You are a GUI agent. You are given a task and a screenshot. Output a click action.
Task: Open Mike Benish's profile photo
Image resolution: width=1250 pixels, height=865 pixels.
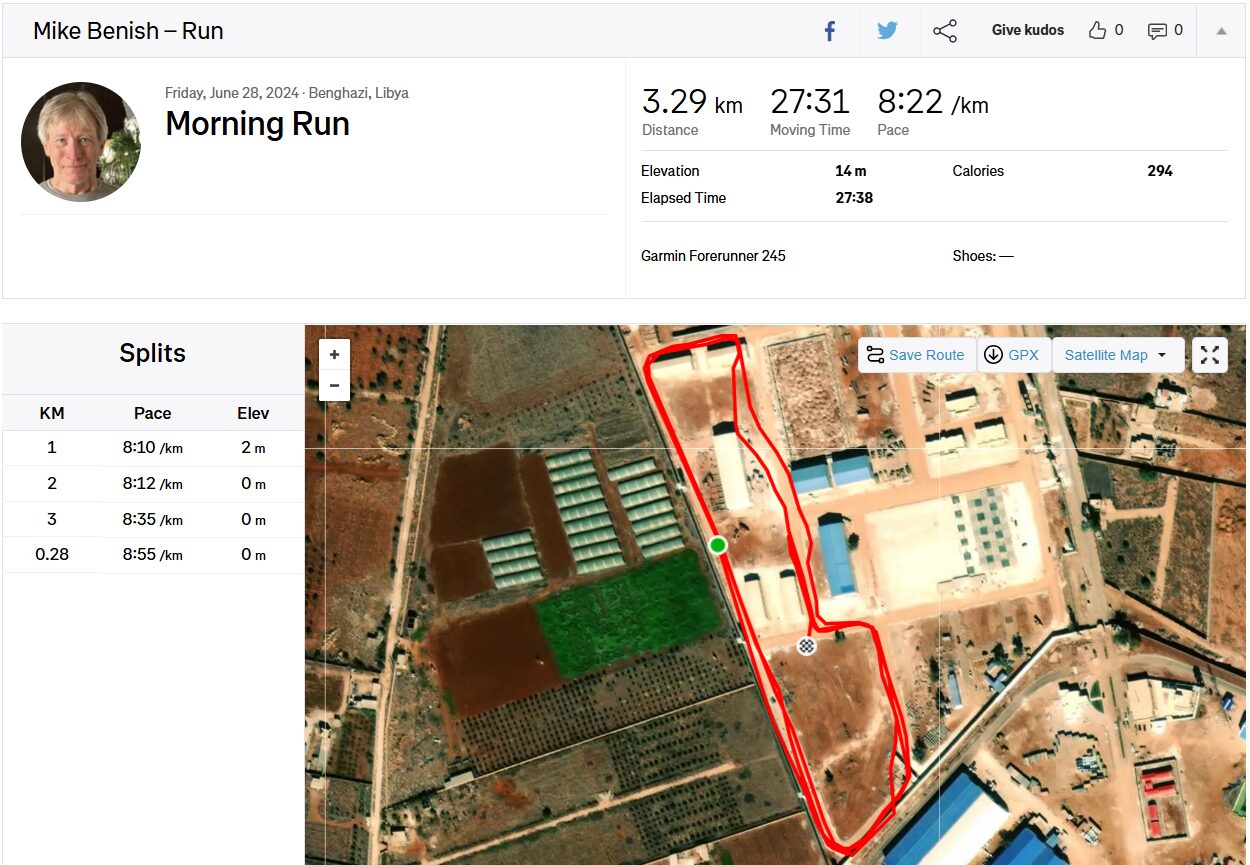point(81,142)
